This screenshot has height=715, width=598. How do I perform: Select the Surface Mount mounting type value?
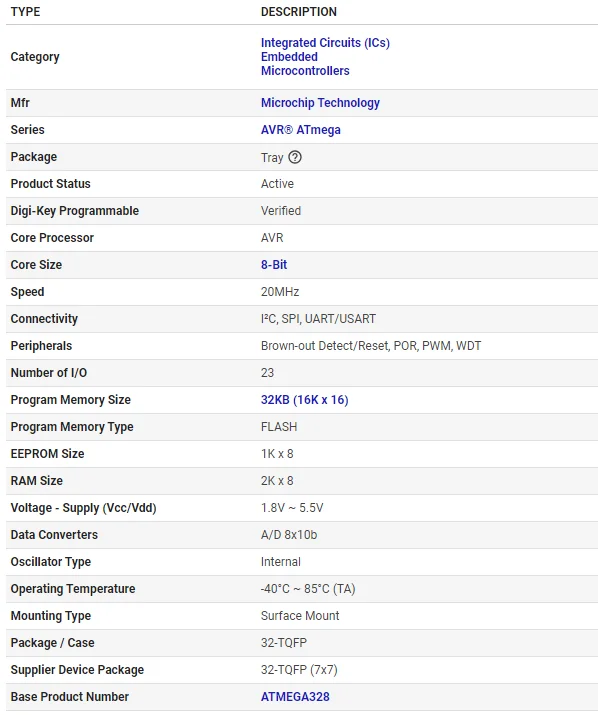click(300, 616)
